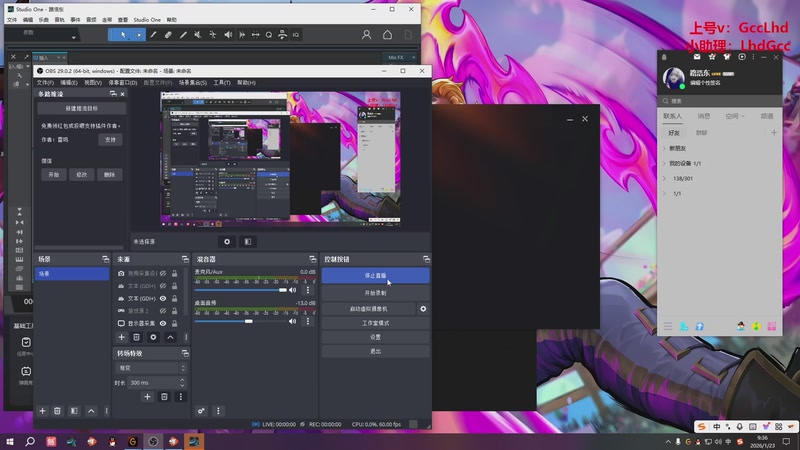The image size is (800, 450).
Task: Click Start Recording in OBS controls
Action: point(376,293)
